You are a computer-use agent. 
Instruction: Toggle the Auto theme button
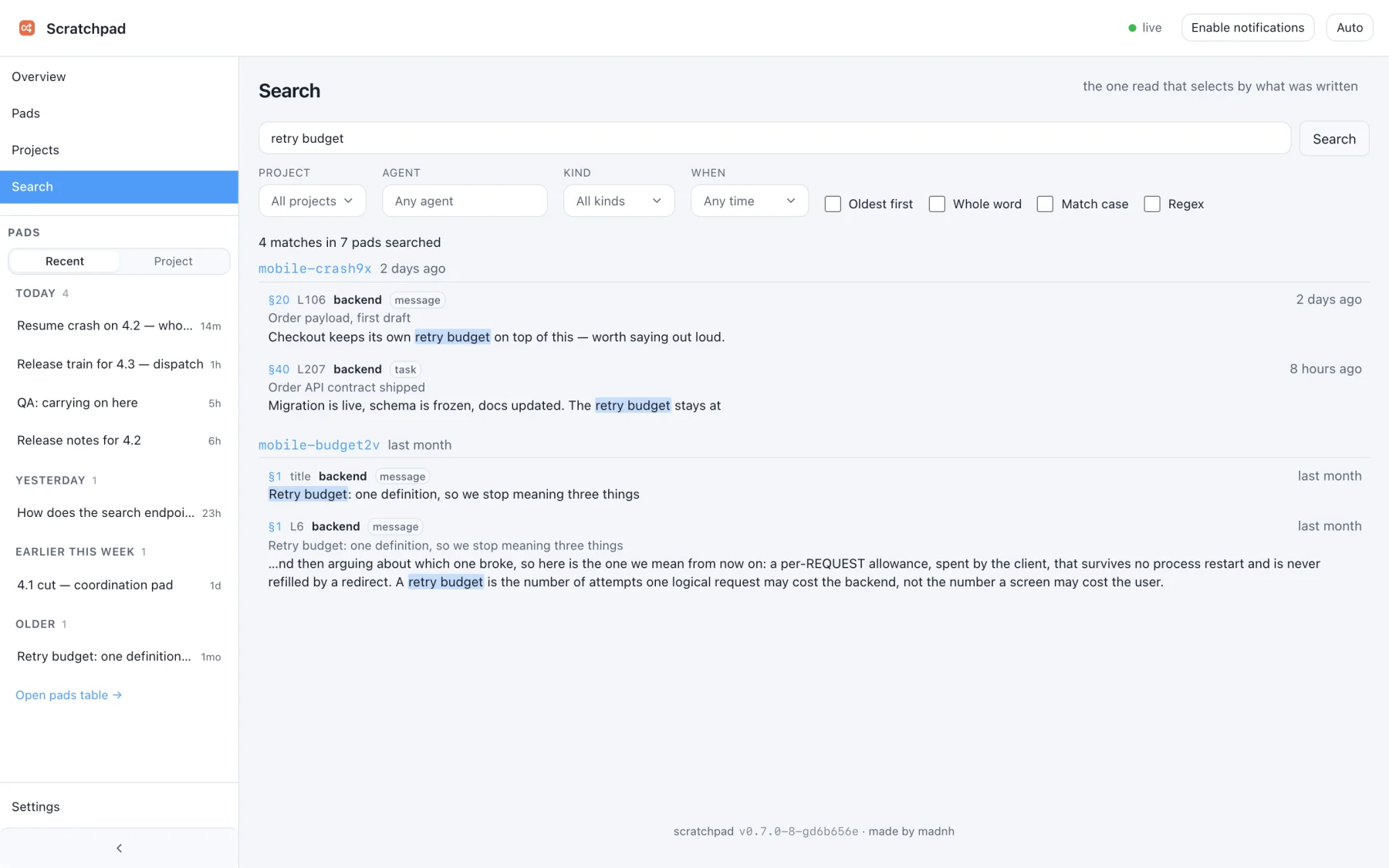1350,28
